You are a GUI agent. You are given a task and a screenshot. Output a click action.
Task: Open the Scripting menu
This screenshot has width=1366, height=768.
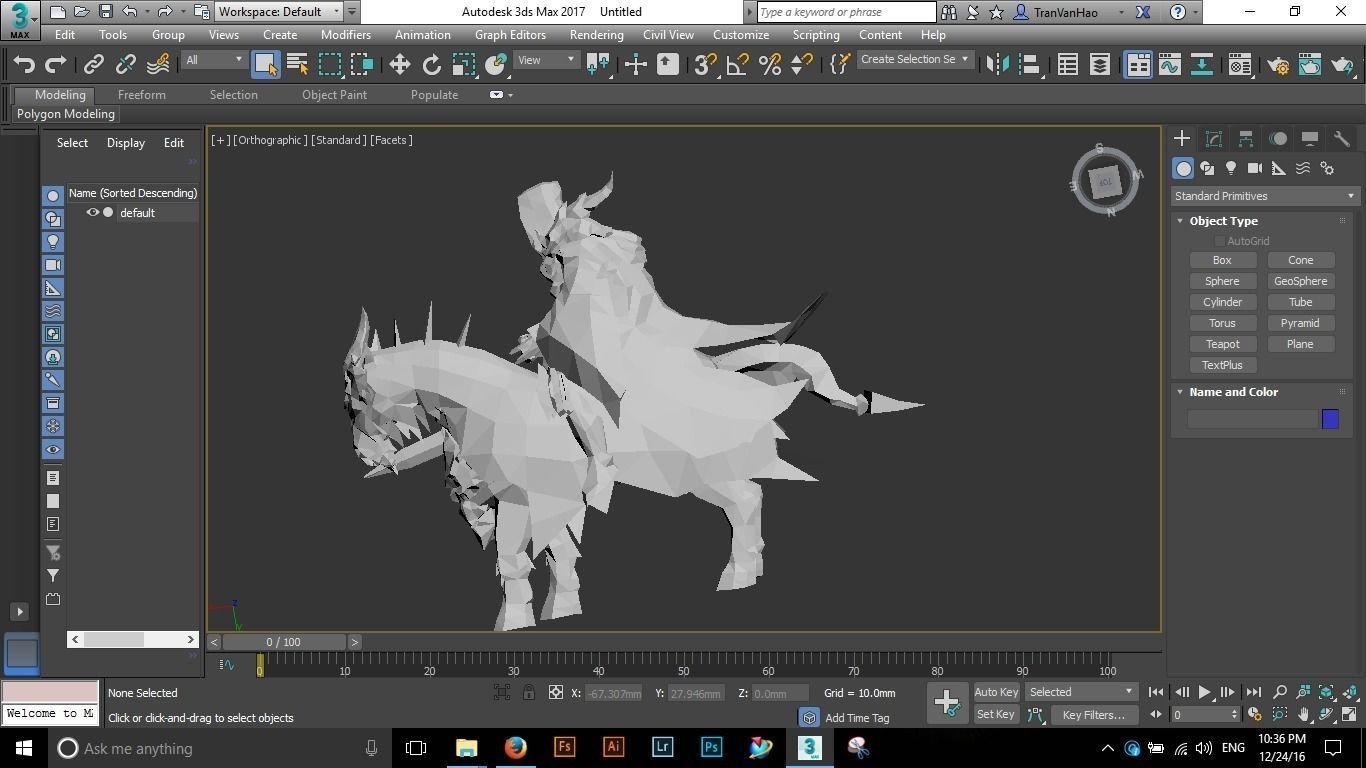pyautogui.click(x=816, y=34)
